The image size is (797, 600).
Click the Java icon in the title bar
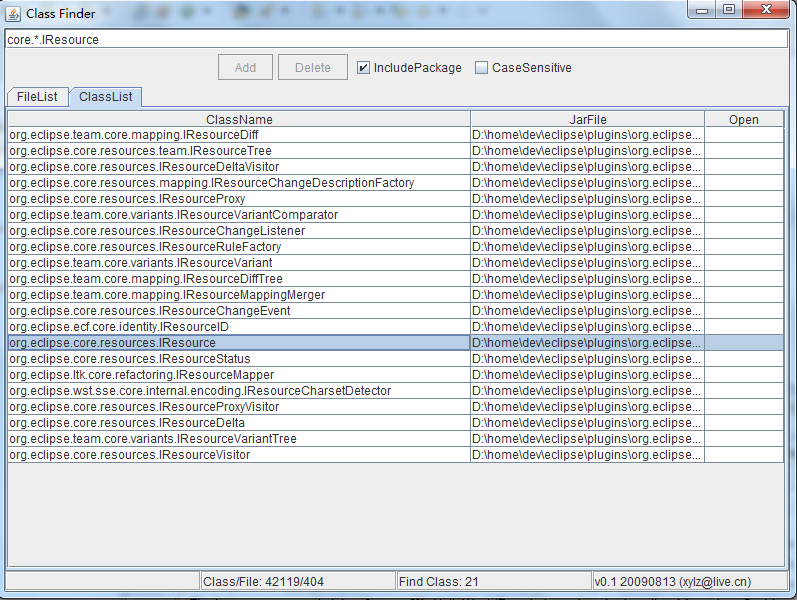13,14
